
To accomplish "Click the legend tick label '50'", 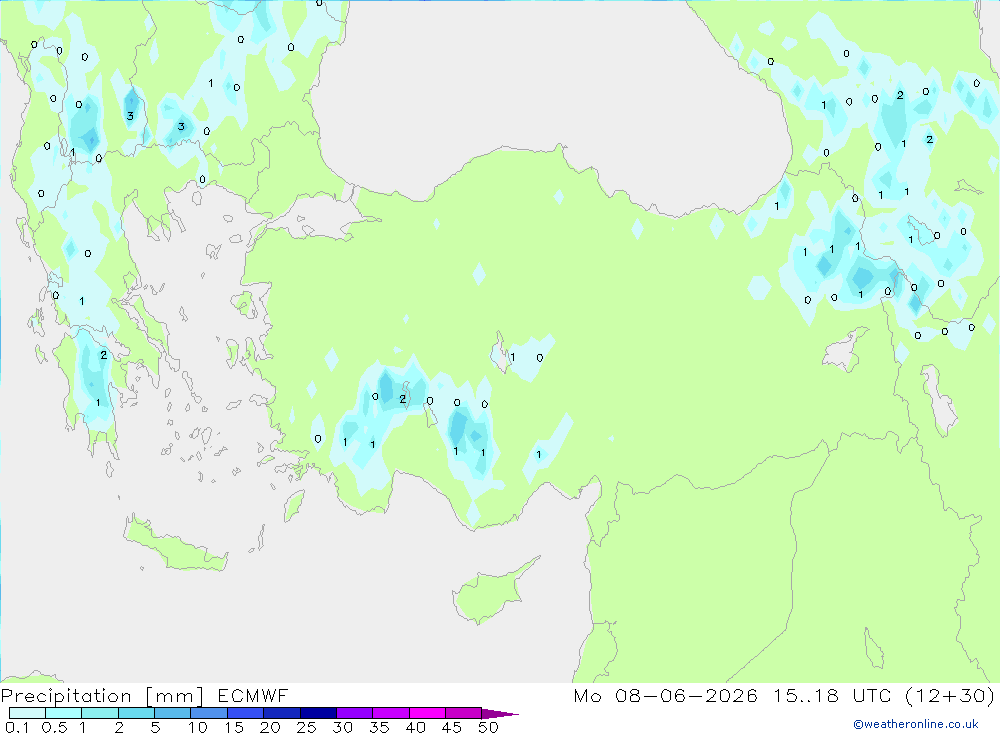I will [488, 727].
